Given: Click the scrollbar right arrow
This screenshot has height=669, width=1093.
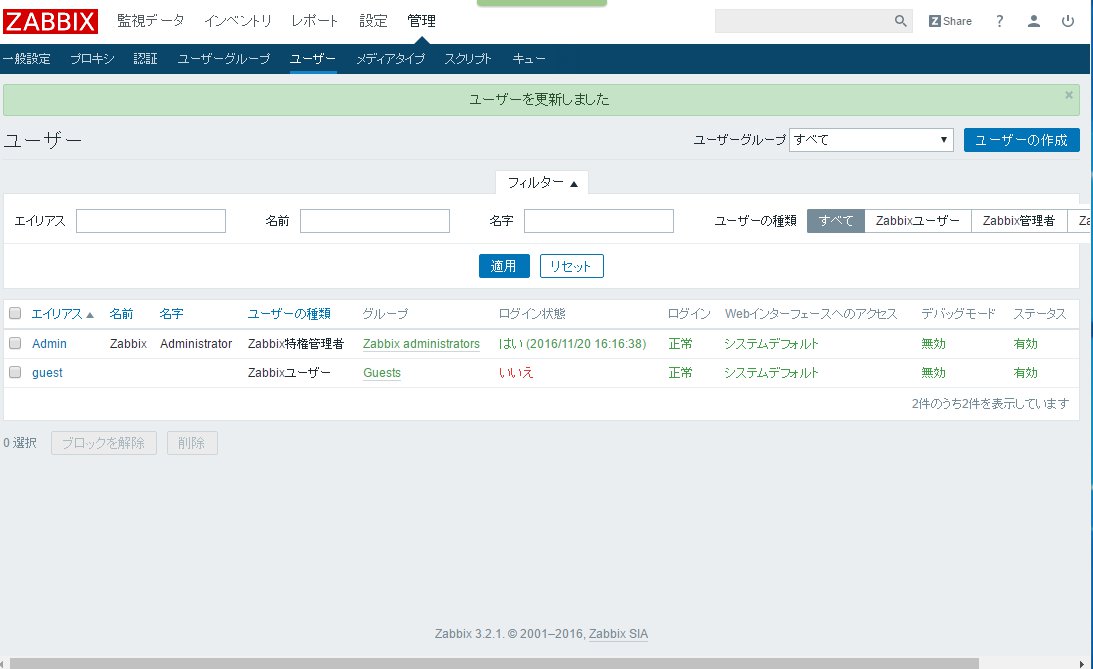Looking at the screenshot, I should (x=1081, y=664).
